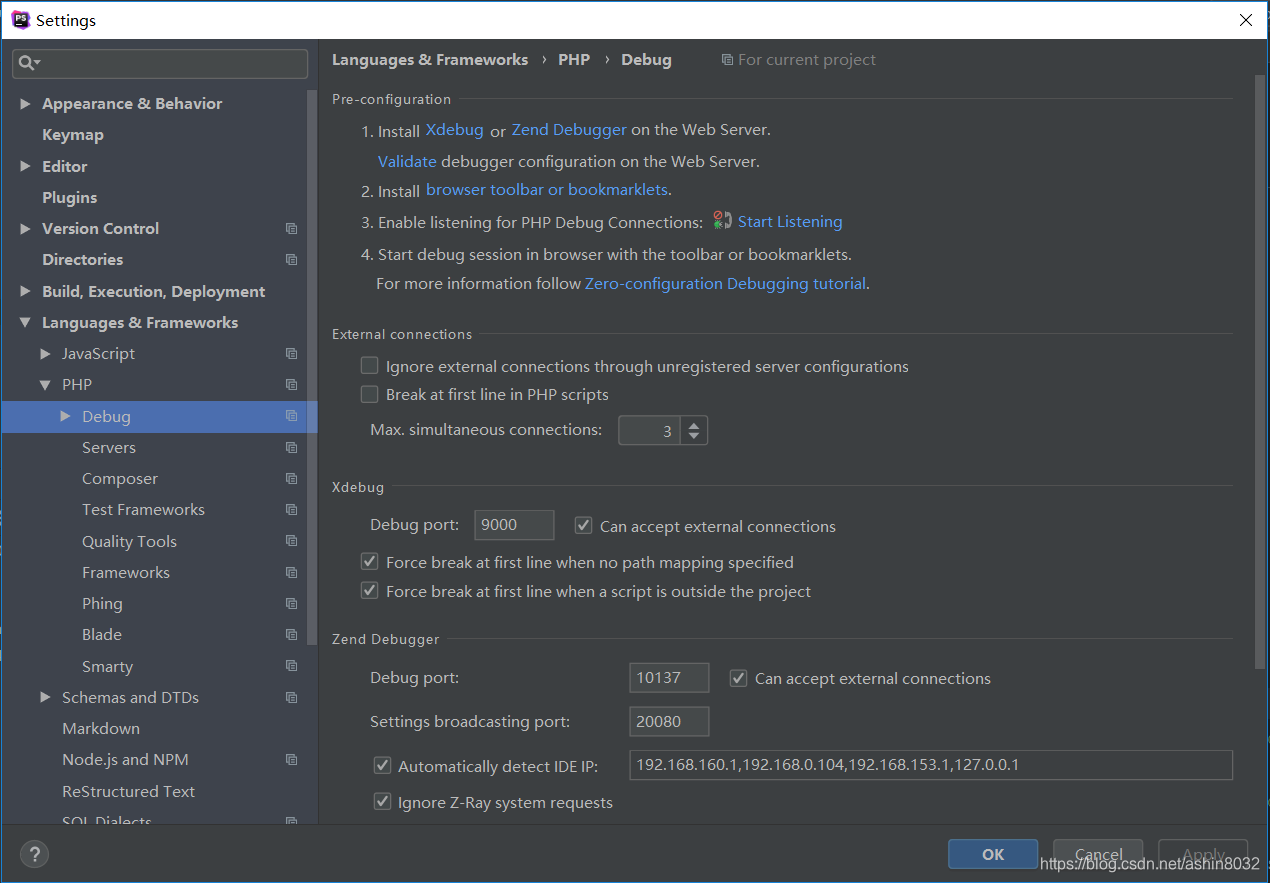Expand the Debug node arrow
Image resolution: width=1270 pixels, height=883 pixels.
[65, 416]
